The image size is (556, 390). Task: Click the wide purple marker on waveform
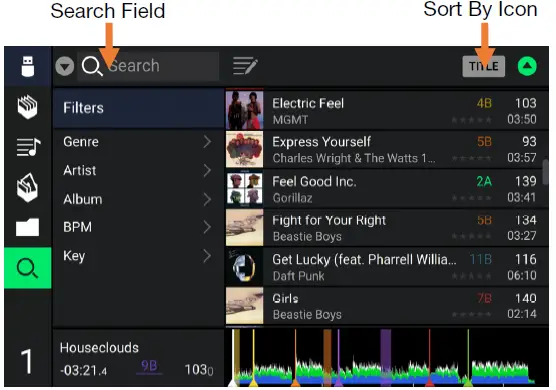pyautogui.click(x=386, y=357)
